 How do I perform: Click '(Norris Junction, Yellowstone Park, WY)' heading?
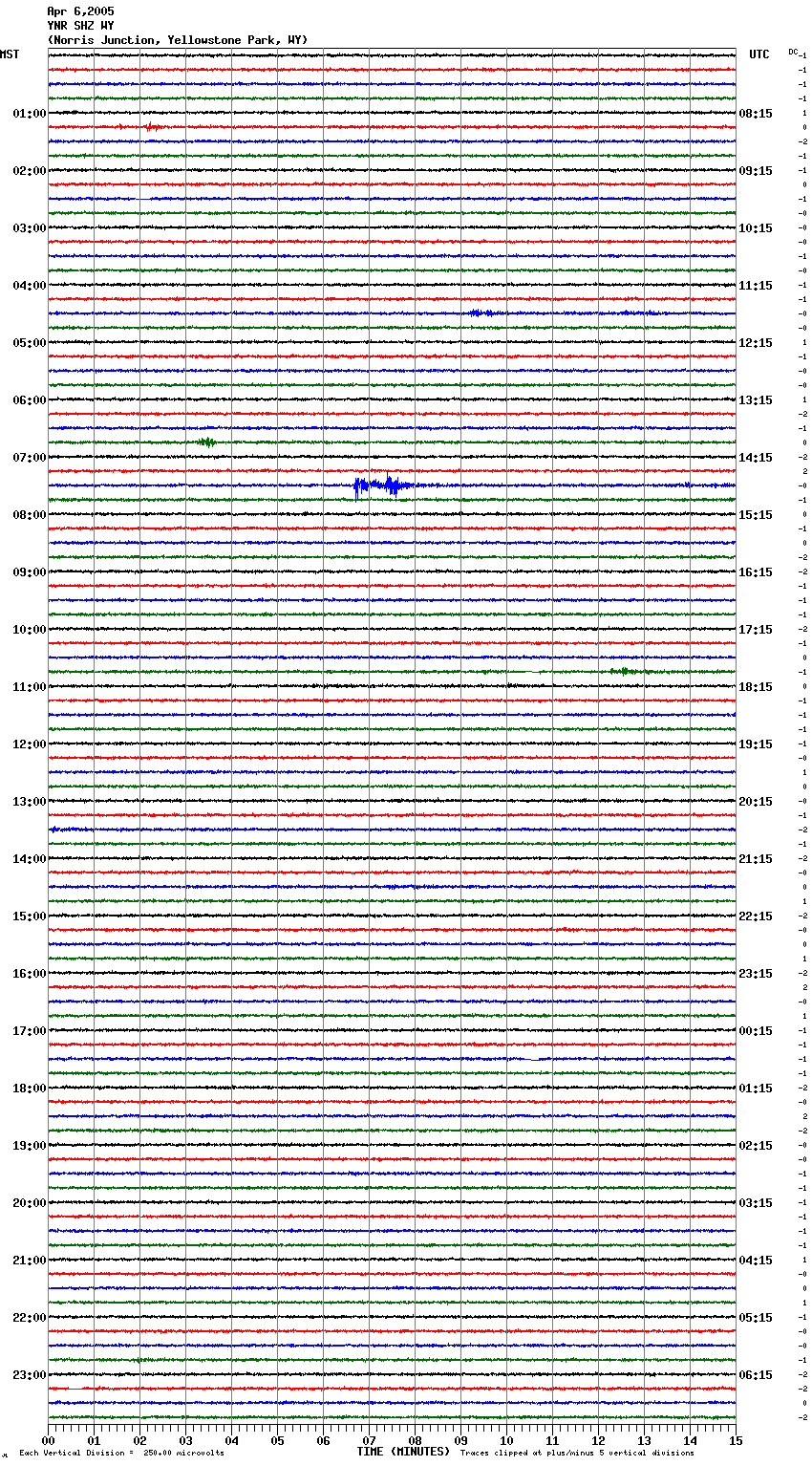pos(178,40)
